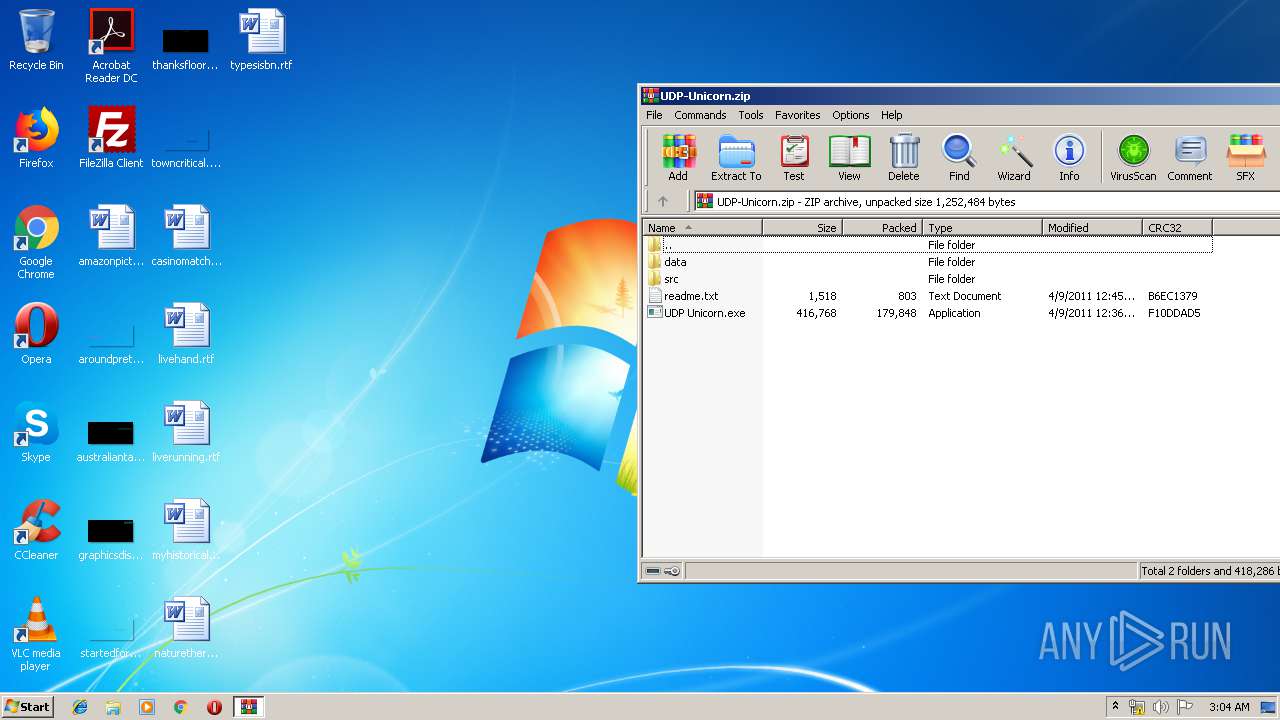Sort by the Type column header
The image size is (1280, 720).
coord(982,228)
